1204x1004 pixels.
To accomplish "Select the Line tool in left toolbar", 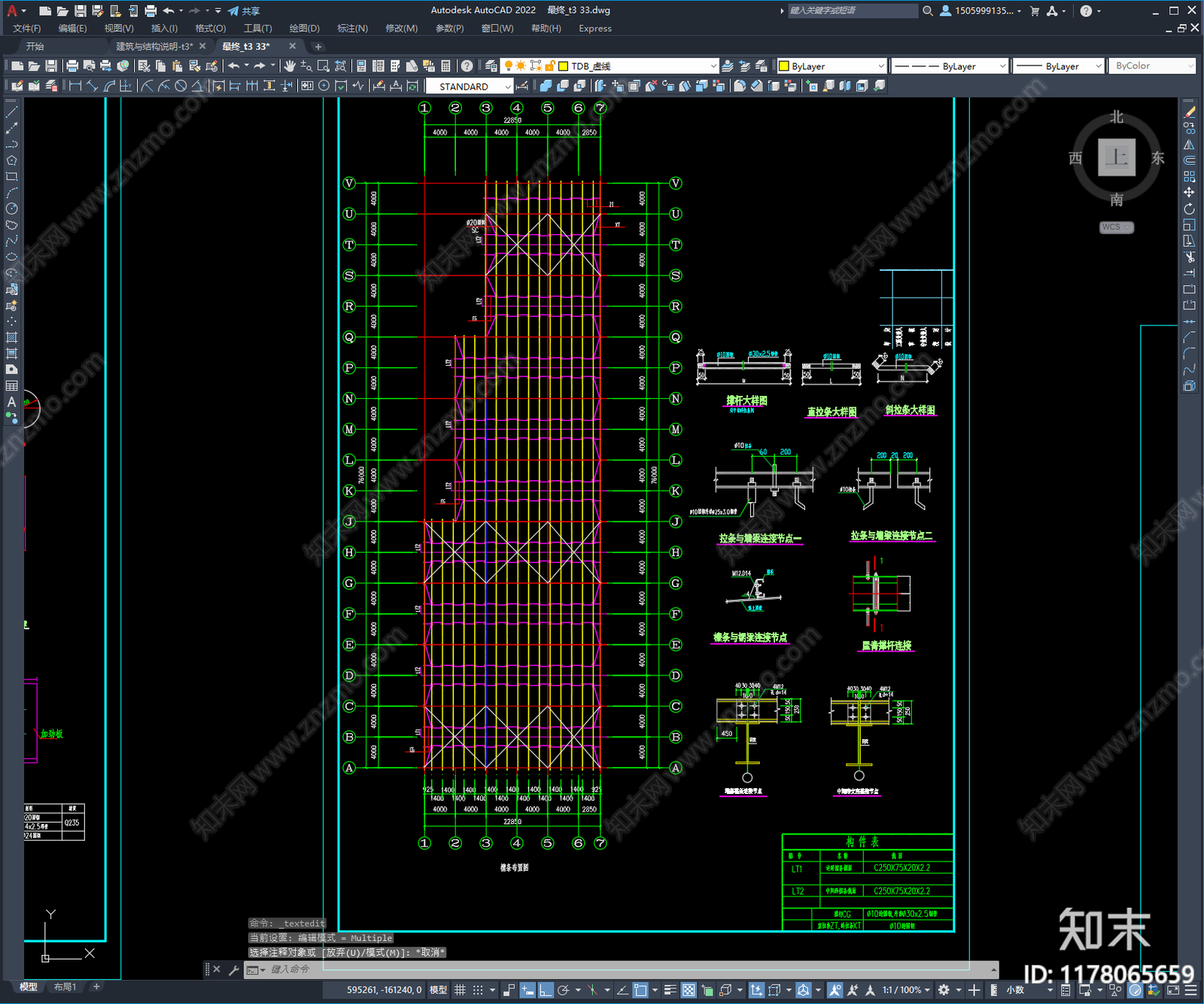I will [x=11, y=111].
